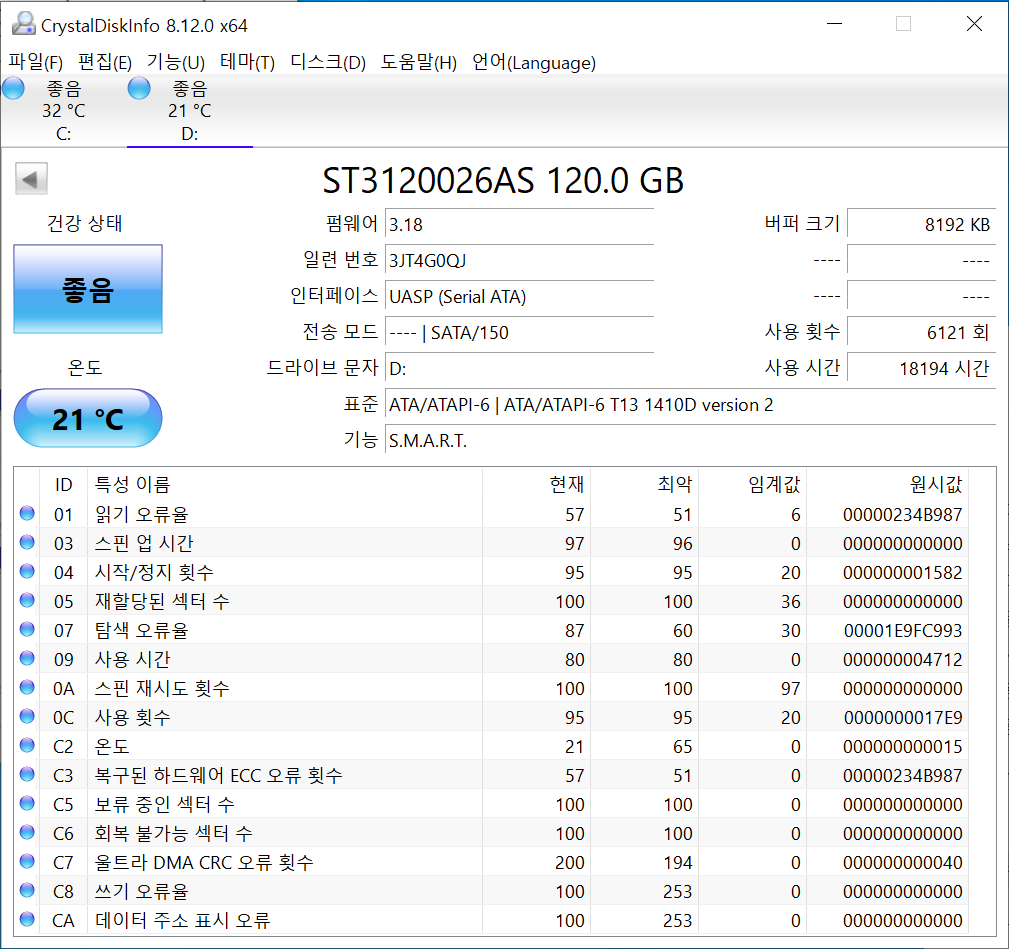Select 울트라 DMA CRC 오류 횟수 attribute name
Viewport: 1009px width, 949px height.
pyautogui.click(x=204, y=862)
